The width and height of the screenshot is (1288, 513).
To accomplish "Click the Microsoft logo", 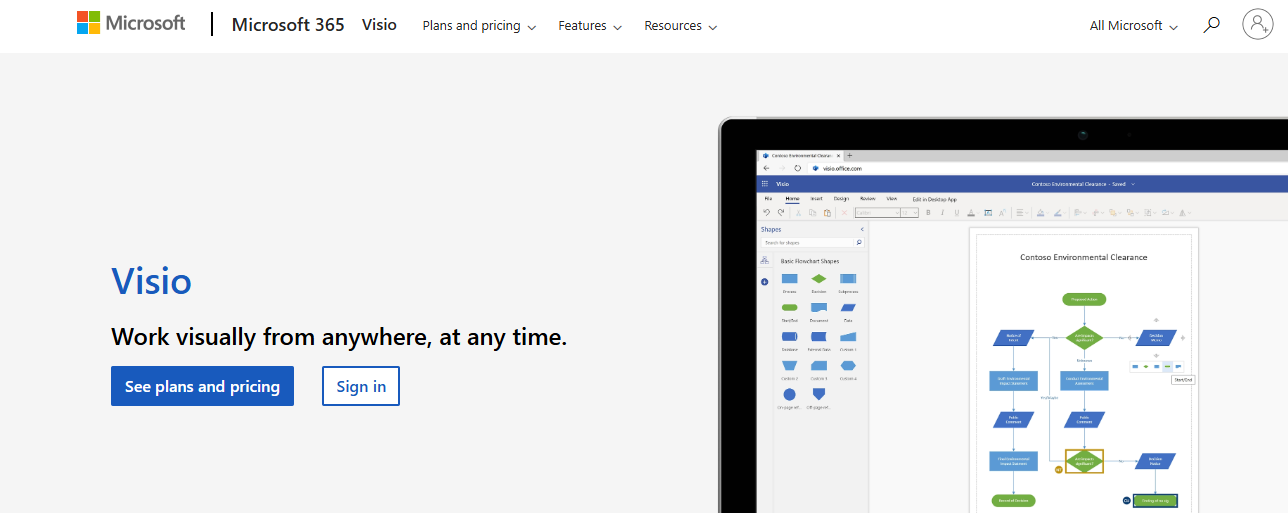I will pyautogui.click(x=131, y=23).
